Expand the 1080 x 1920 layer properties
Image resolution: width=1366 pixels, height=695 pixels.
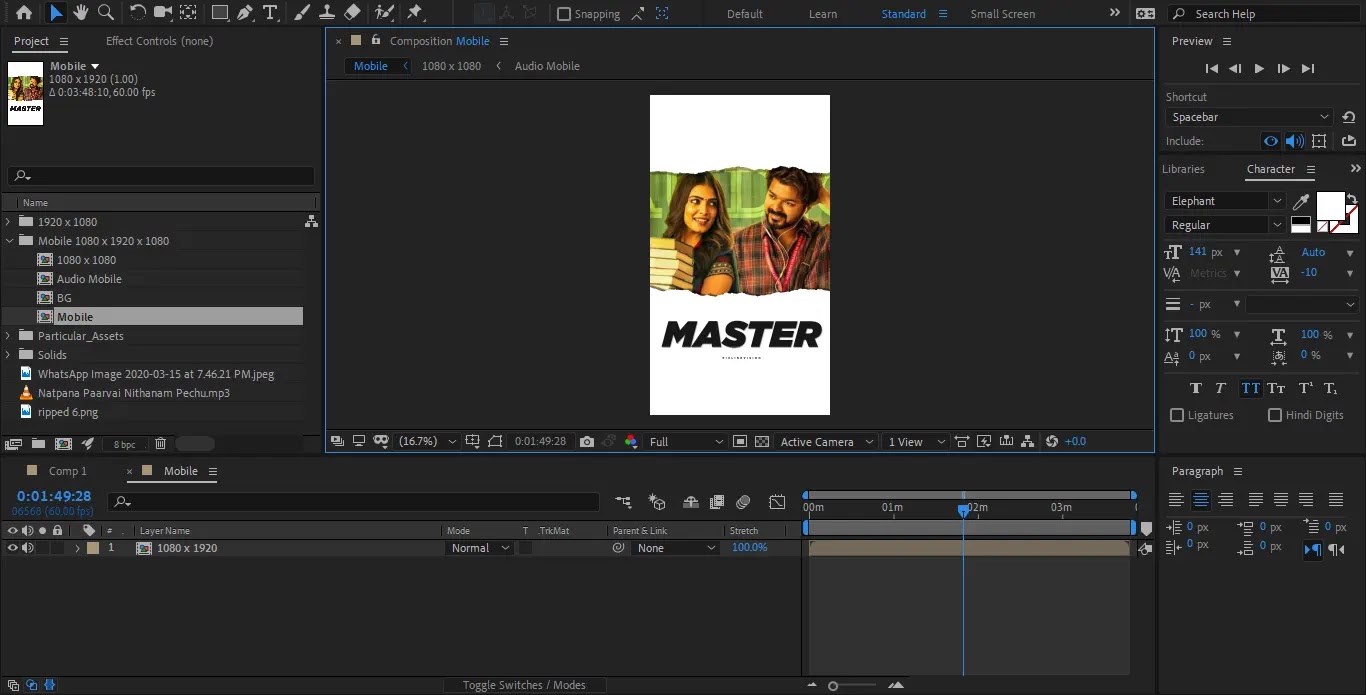point(77,548)
